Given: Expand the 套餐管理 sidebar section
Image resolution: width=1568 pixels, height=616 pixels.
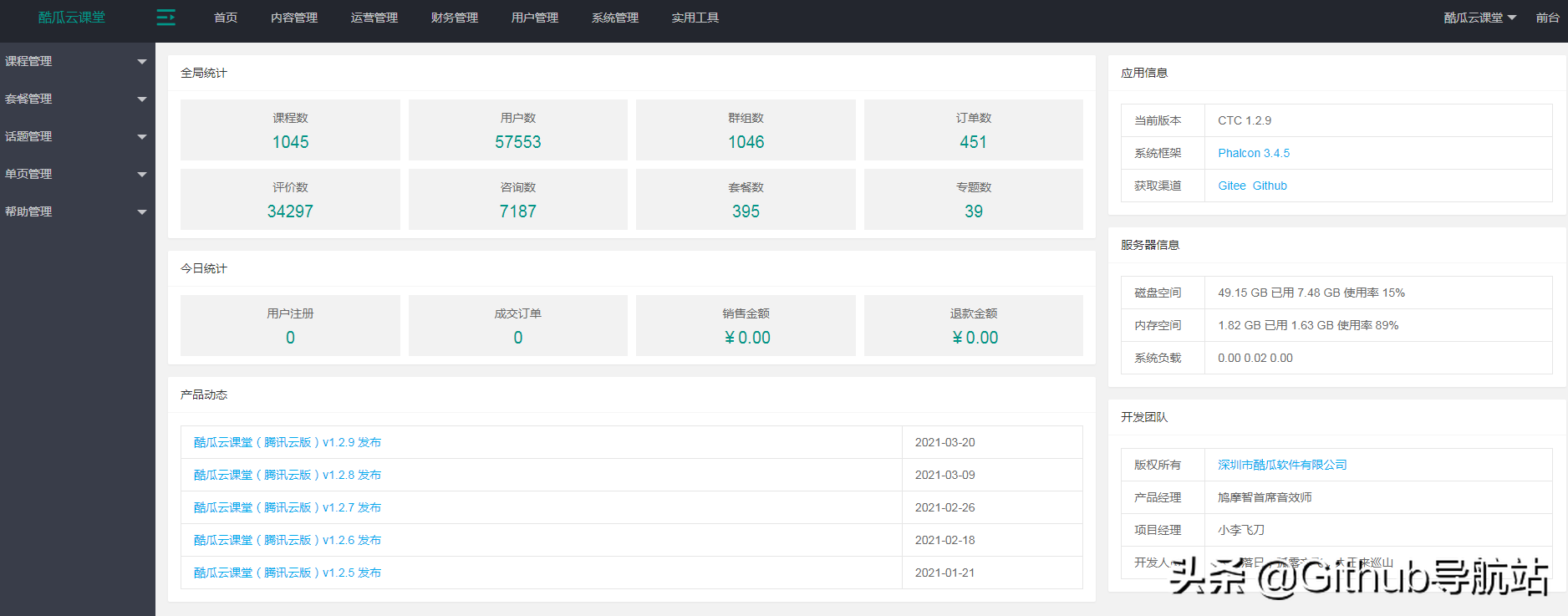Looking at the screenshot, I should [x=78, y=99].
